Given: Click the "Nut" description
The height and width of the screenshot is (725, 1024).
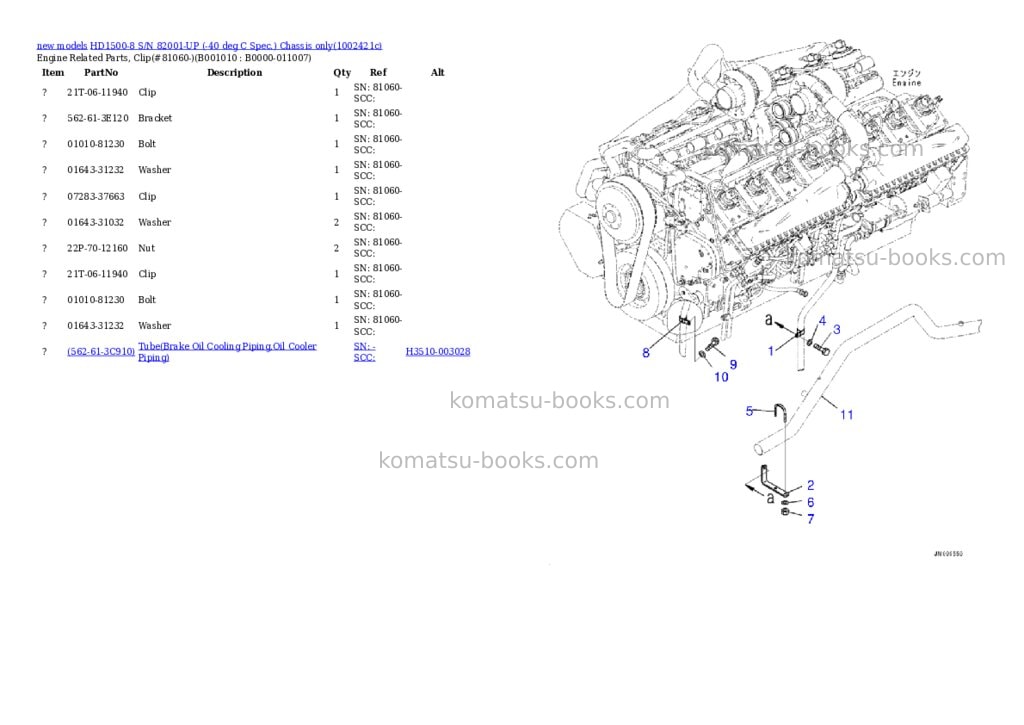Looking at the screenshot, I should (146, 248).
